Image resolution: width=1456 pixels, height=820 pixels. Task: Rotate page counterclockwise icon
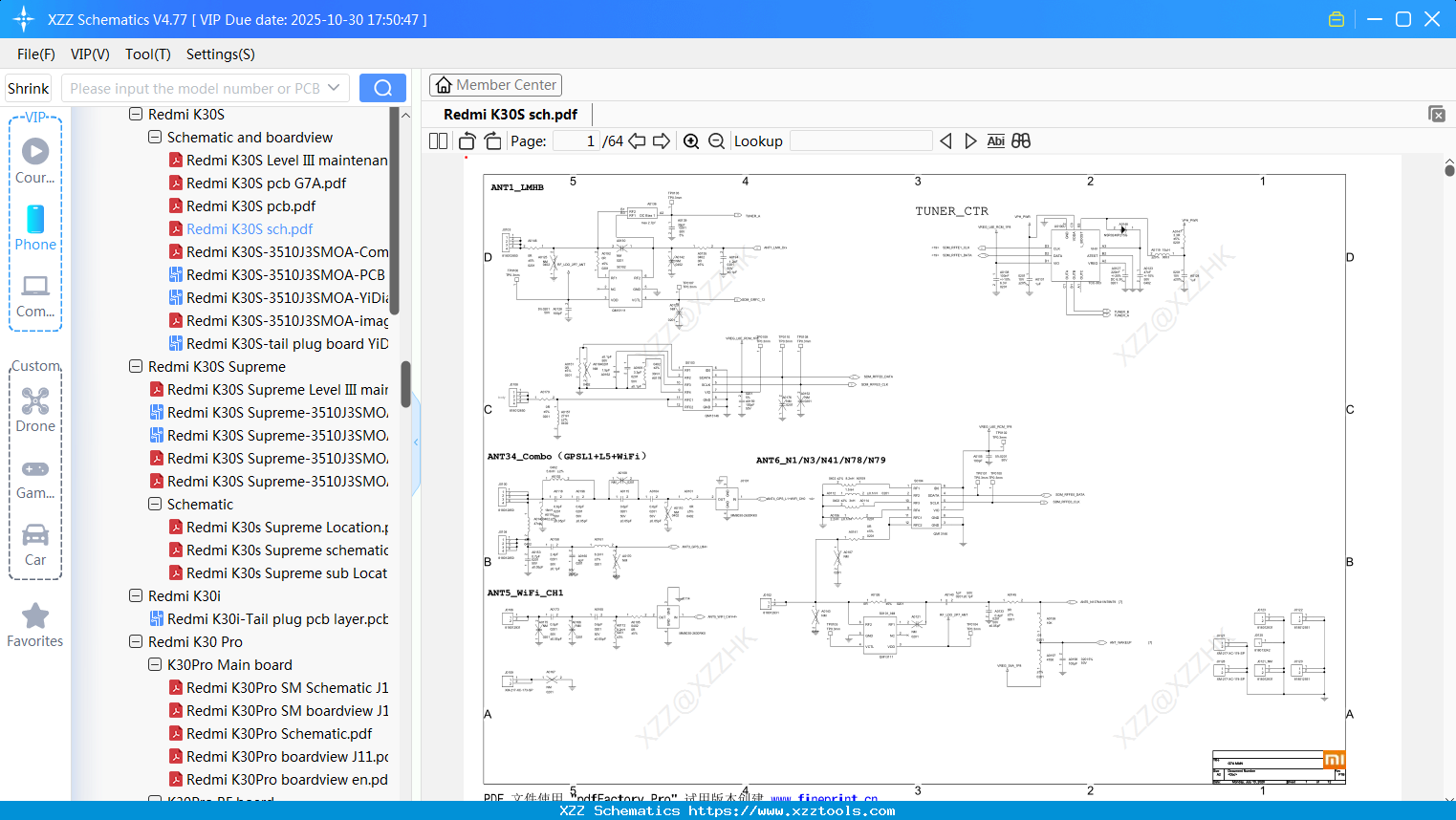coord(467,141)
